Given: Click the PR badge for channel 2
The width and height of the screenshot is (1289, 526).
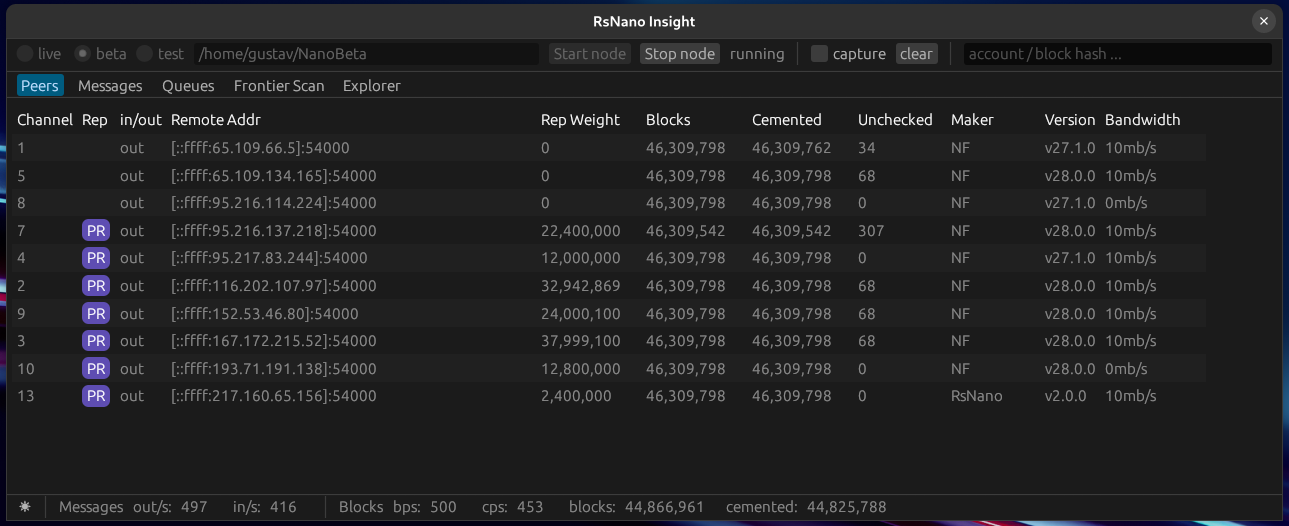Looking at the screenshot, I should tap(96, 286).
